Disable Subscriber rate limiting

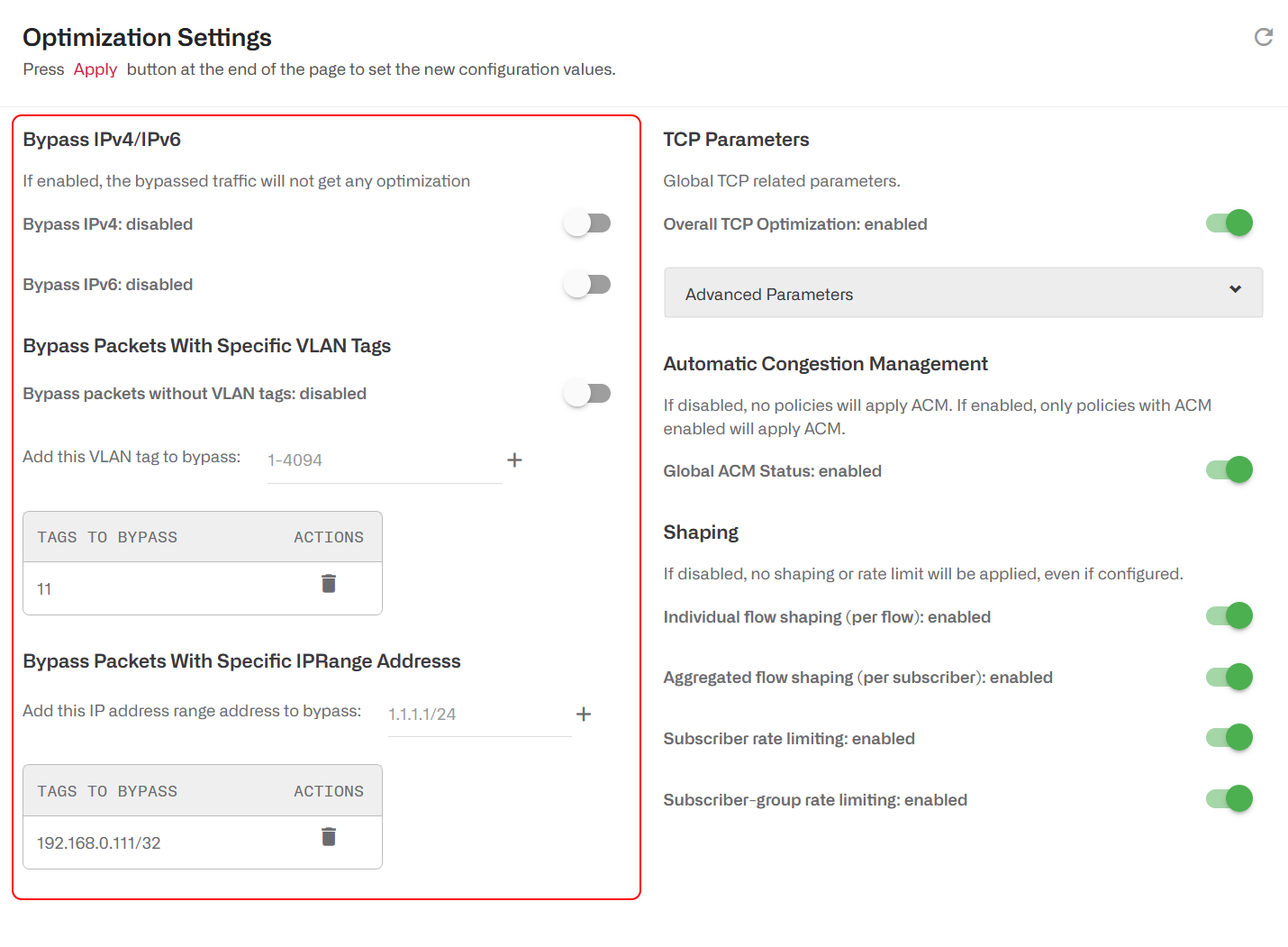(x=1229, y=737)
